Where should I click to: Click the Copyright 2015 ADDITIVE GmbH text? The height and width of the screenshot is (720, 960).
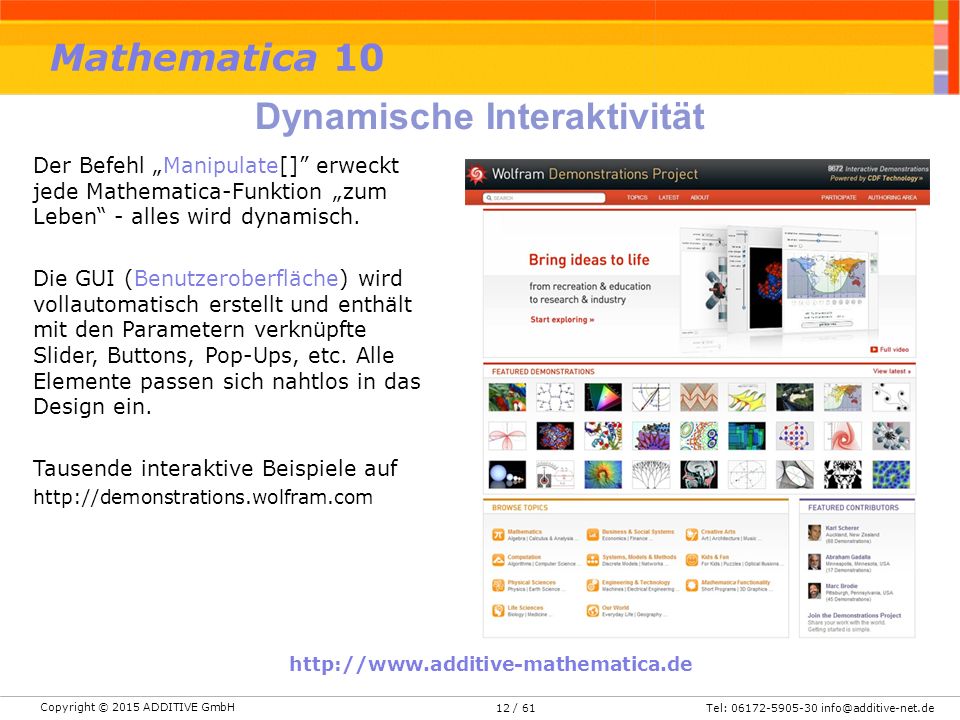pyautogui.click(x=138, y=707)
